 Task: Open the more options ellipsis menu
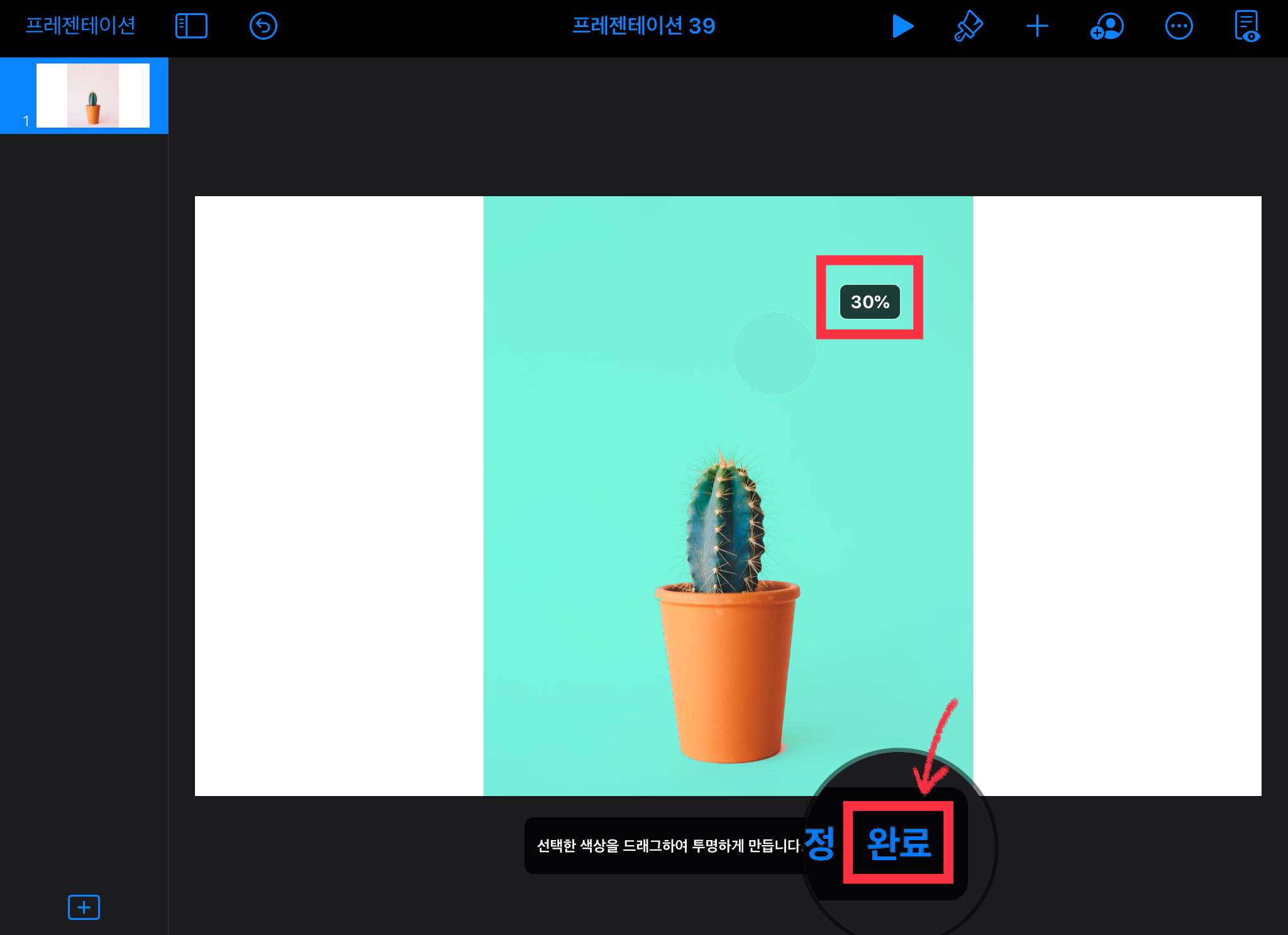(x=1179, y=26)
